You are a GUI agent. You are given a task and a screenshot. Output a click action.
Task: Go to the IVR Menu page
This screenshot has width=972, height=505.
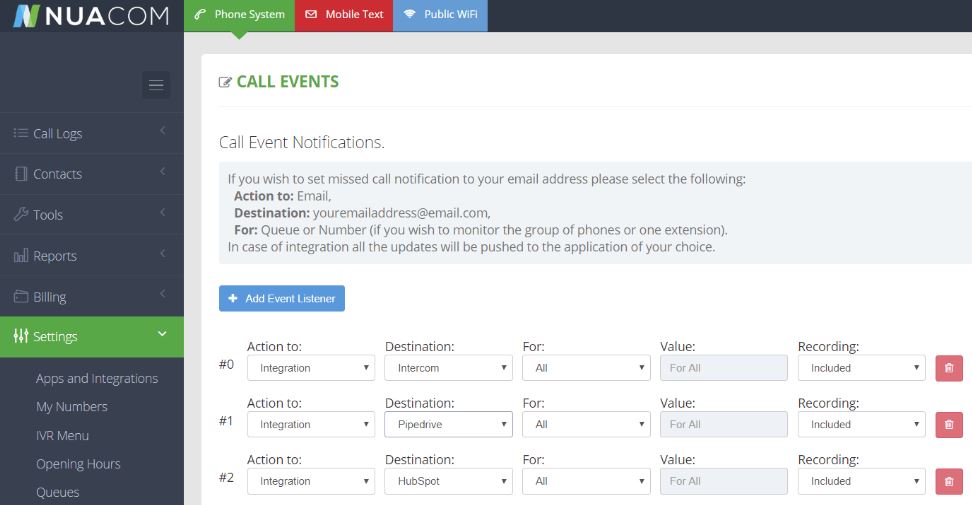[x=62, y=436]
